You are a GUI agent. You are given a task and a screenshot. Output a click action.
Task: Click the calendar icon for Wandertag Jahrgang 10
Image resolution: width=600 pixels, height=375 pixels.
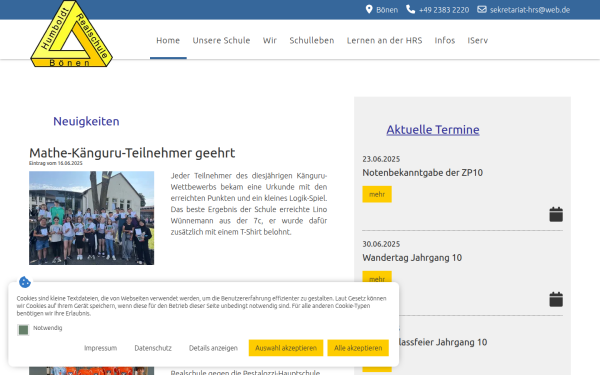pyautogui.click(x=556, y=299)
